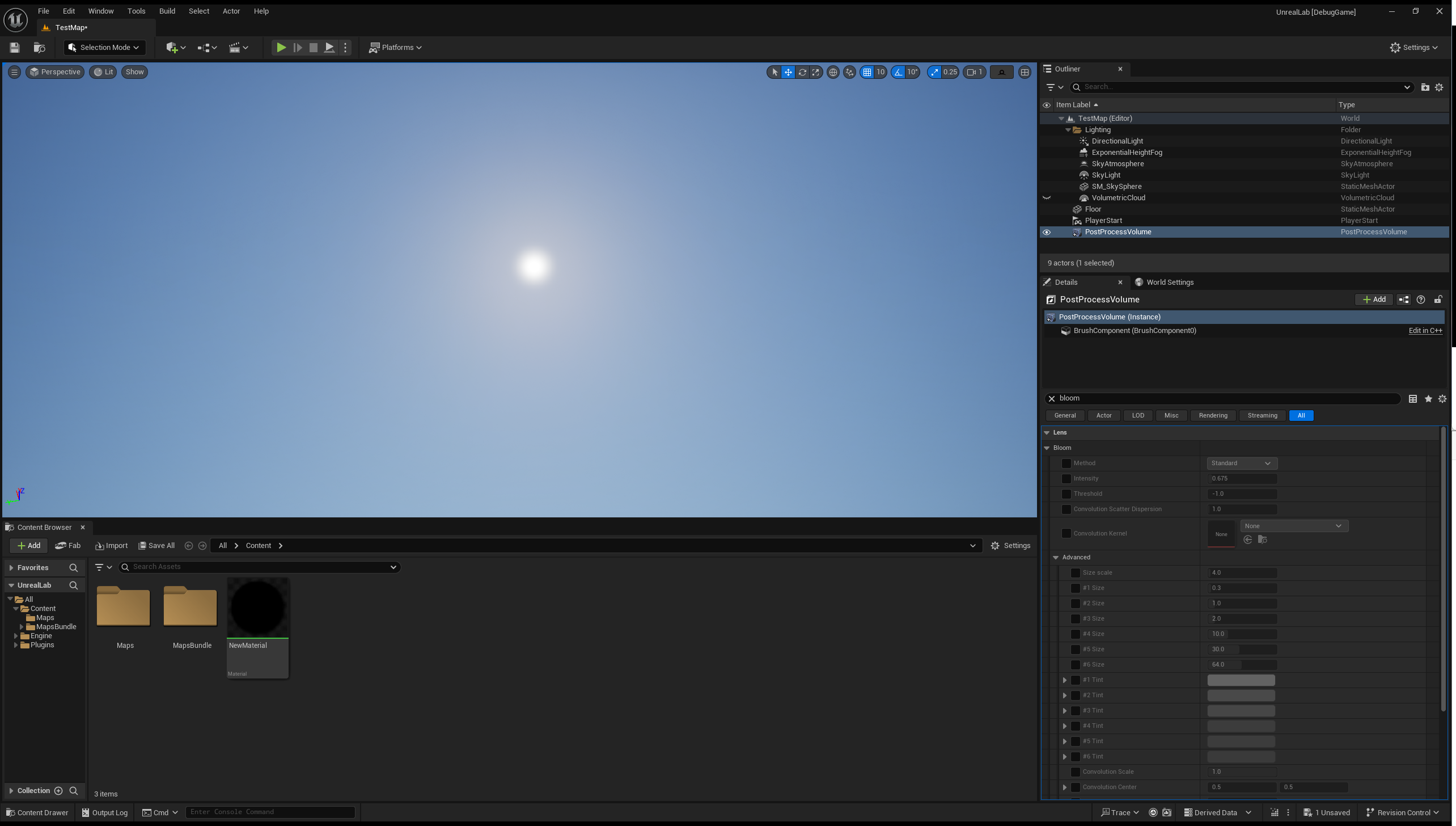
Task: Click the Revision Control status bar icon
Action: (x=1400, y=812)
